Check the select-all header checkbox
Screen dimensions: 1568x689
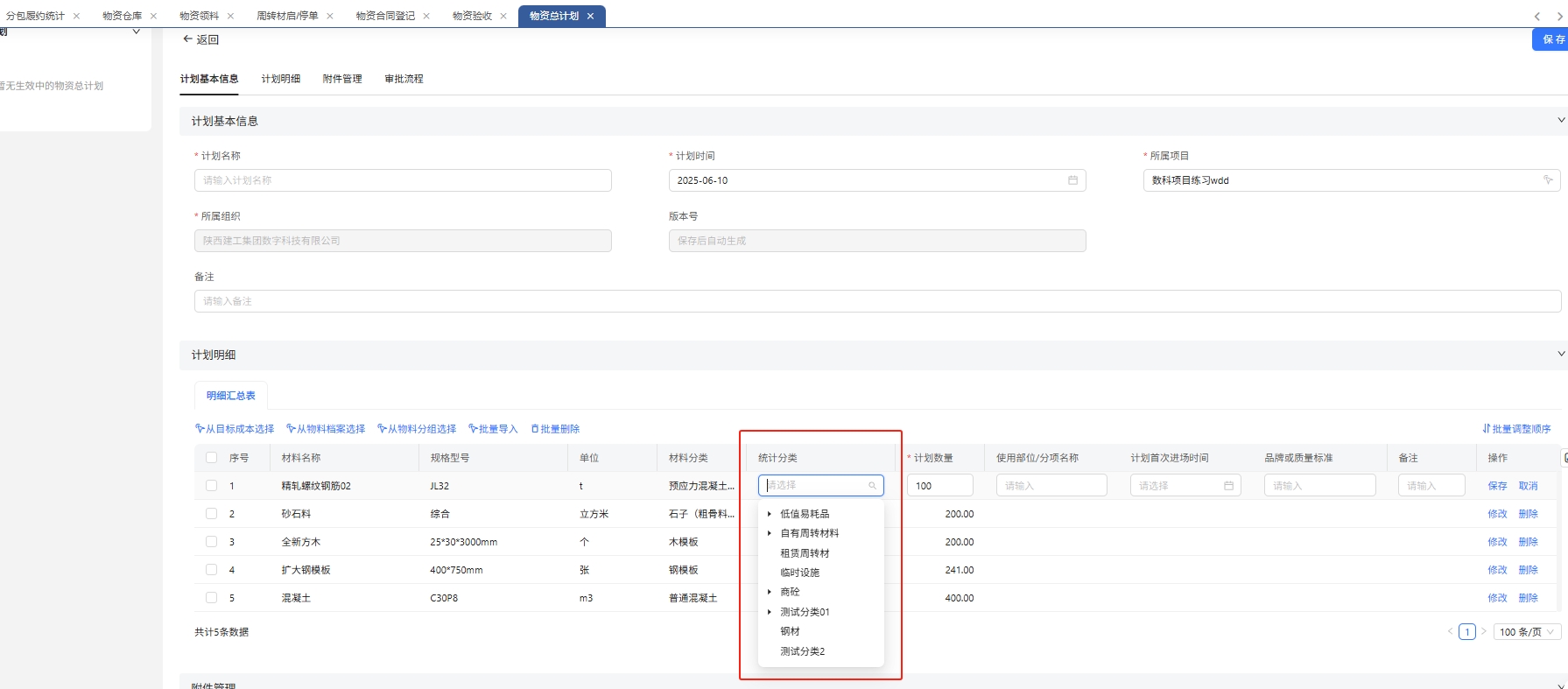(x=211, y=458)
